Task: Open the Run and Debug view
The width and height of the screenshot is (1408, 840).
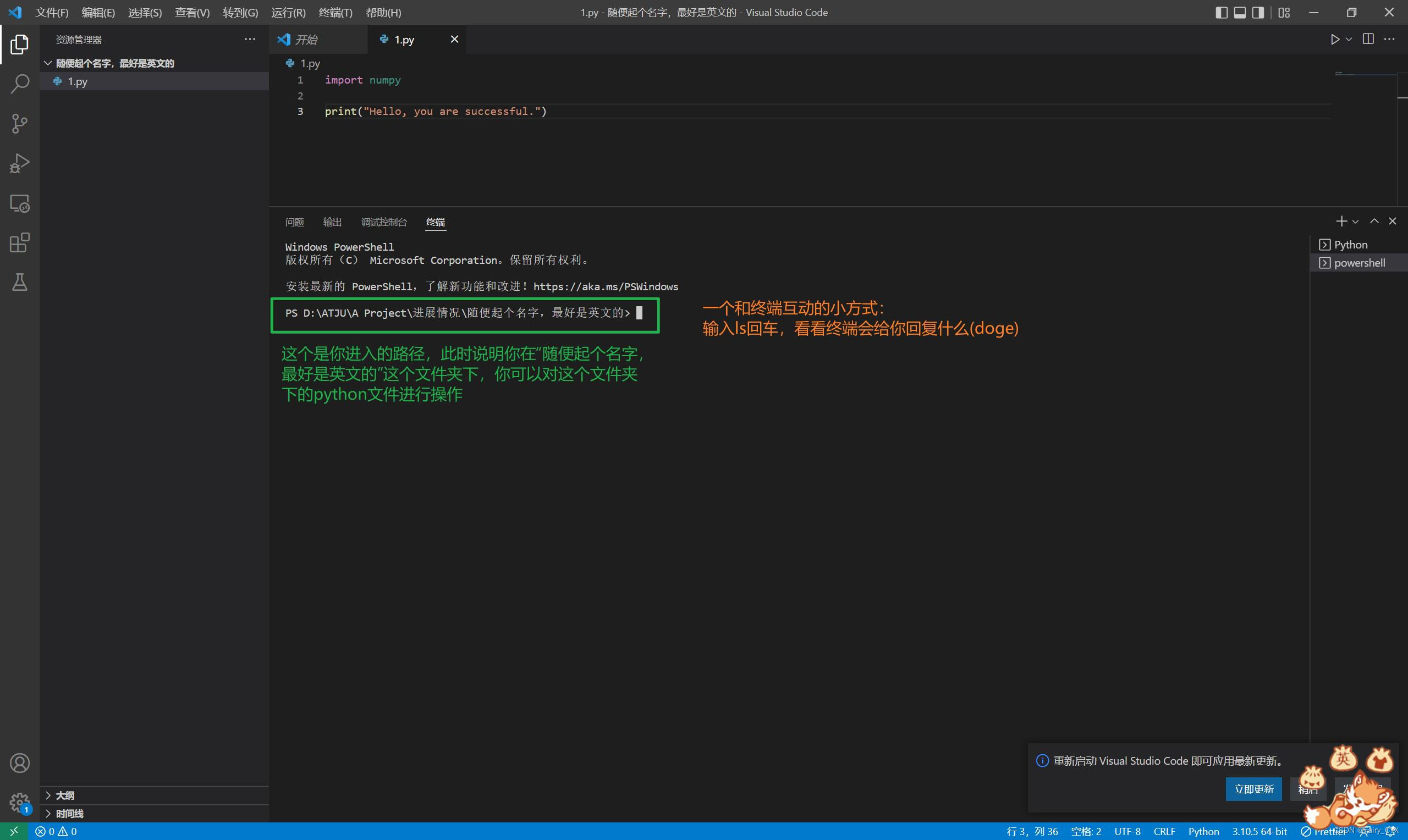Action: (19, 164)
